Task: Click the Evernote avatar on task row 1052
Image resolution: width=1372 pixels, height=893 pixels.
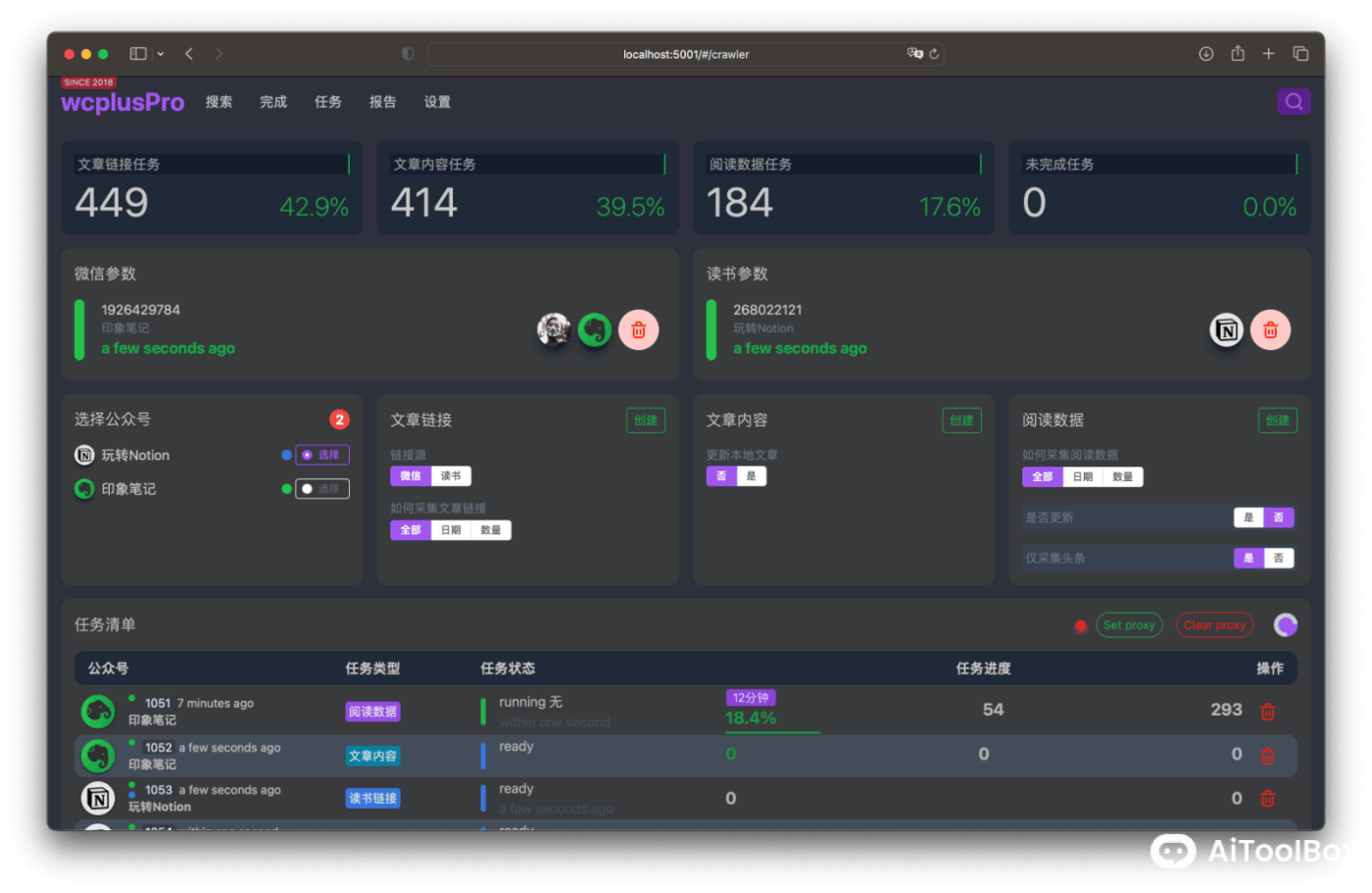Action: point(97,756)
